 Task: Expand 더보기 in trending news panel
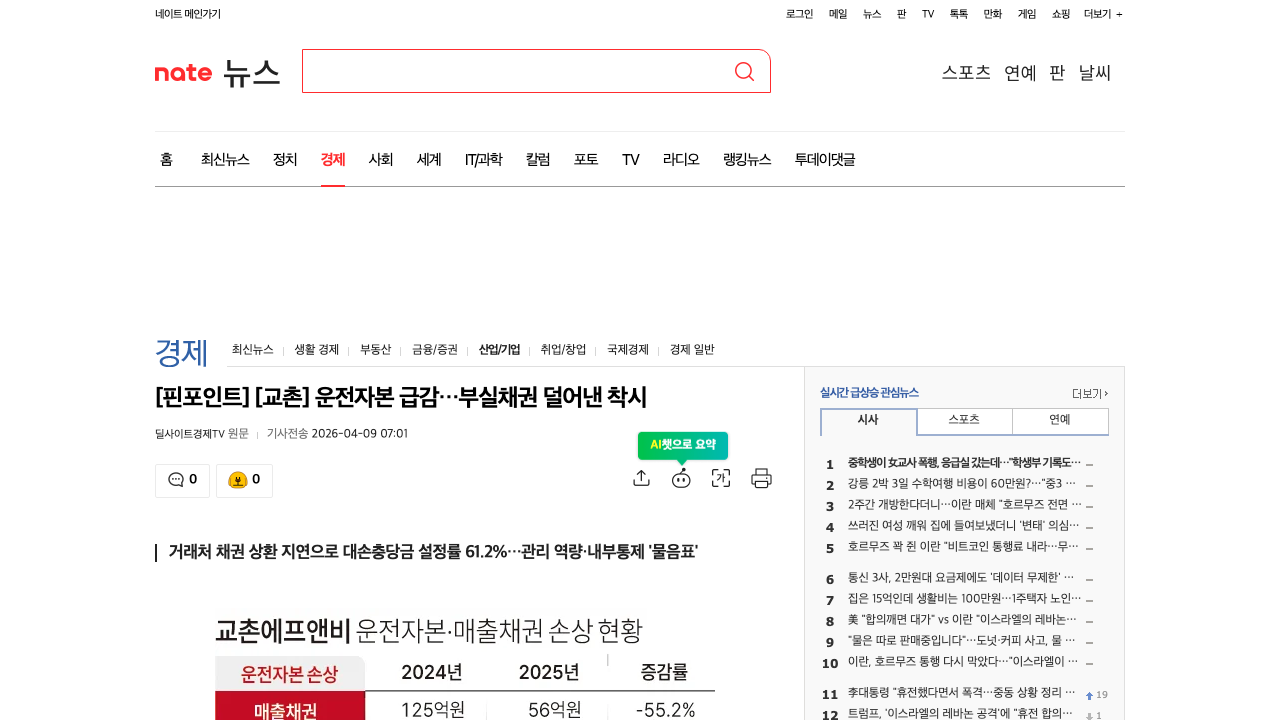1090,393
